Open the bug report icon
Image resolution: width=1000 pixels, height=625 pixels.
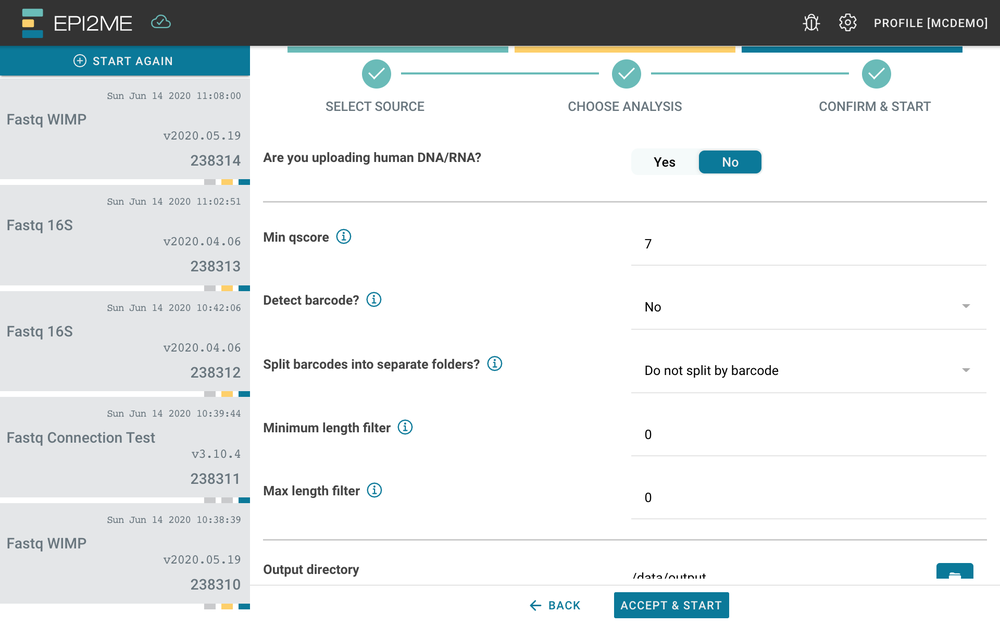point(811,23)
